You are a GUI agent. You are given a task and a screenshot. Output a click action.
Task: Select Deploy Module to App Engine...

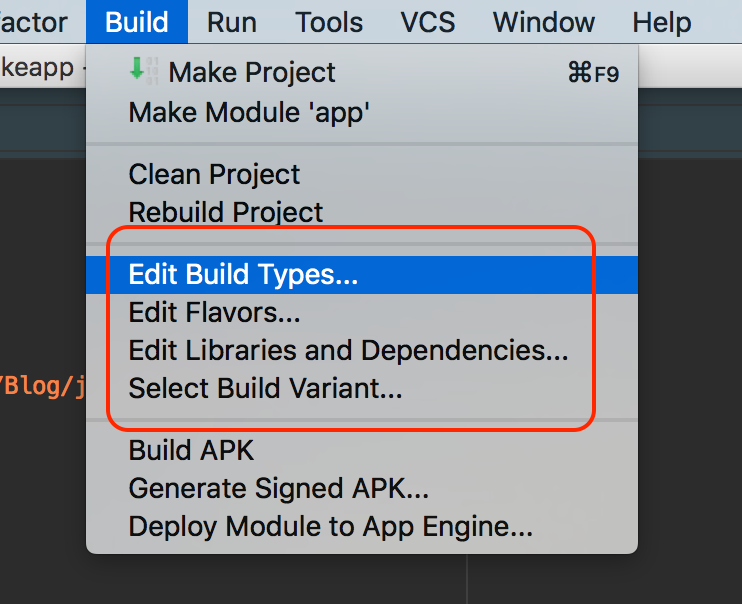coord(330,526)
